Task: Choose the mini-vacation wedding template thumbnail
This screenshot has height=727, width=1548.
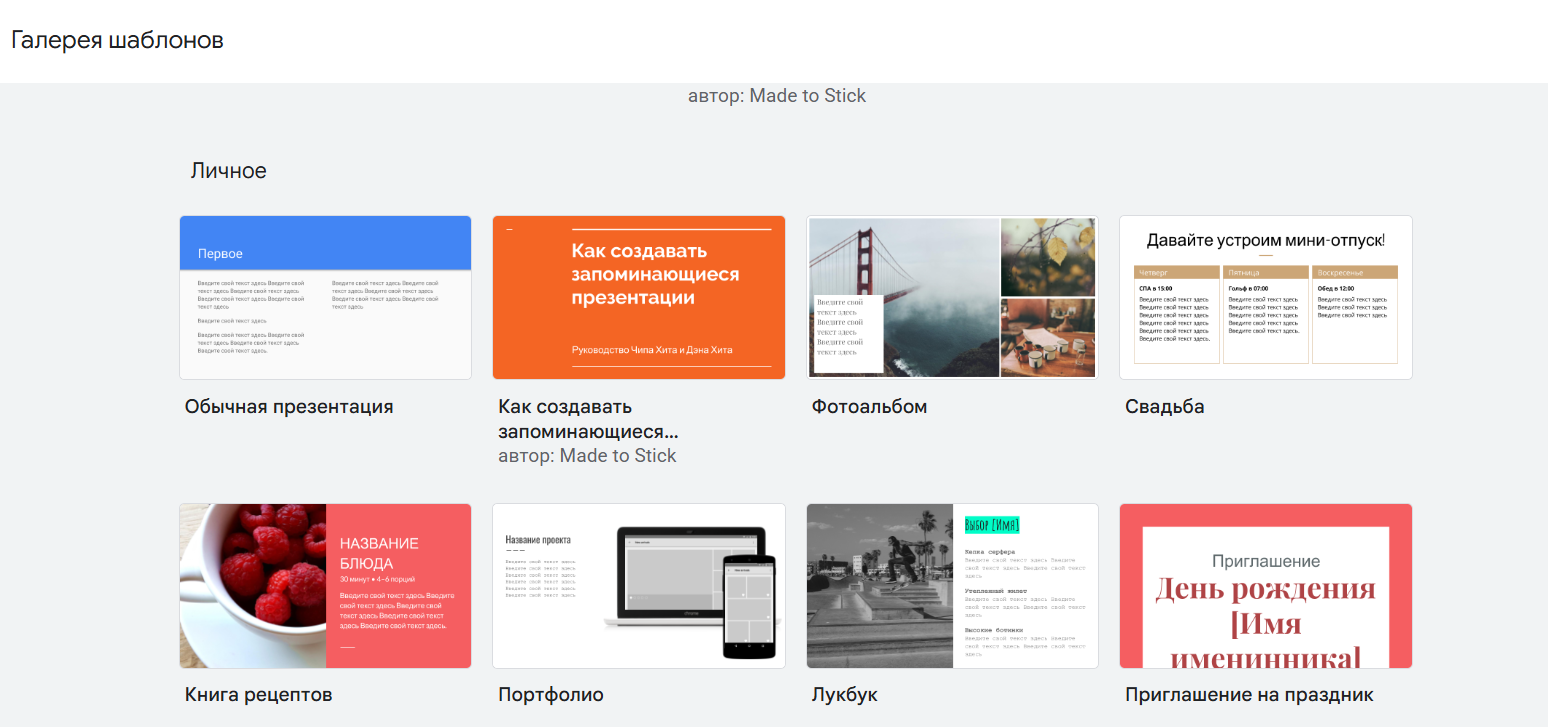Action: tap(1265, 298)
